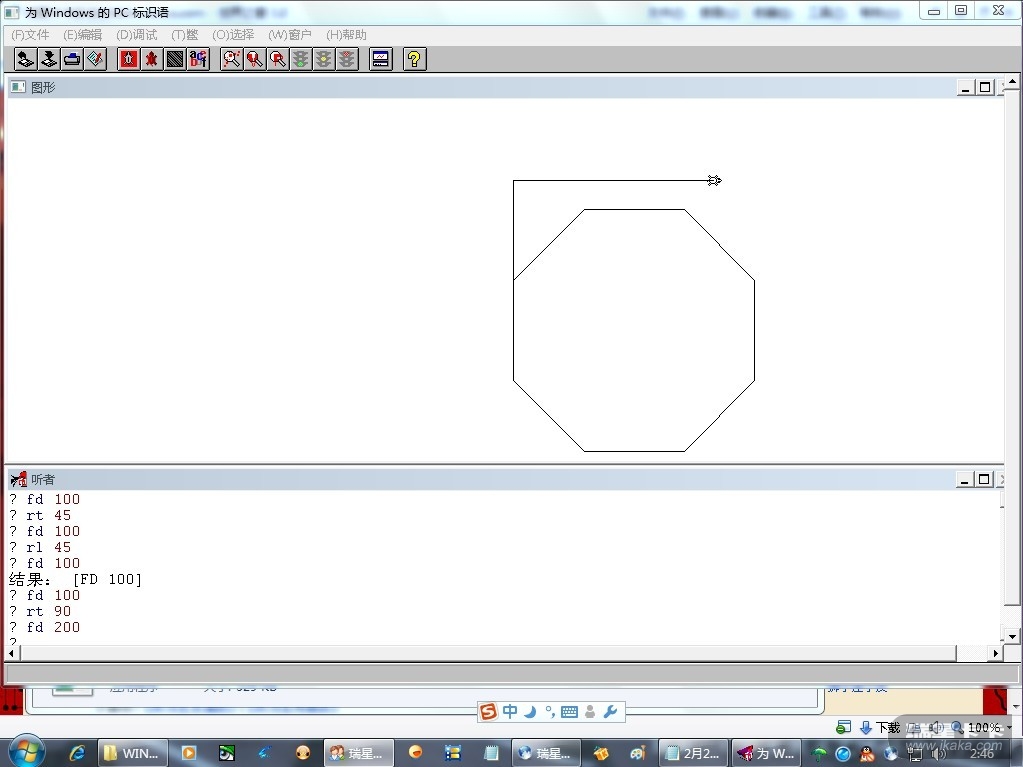Click the monitor window icon in toolbar

coord(380,59)
